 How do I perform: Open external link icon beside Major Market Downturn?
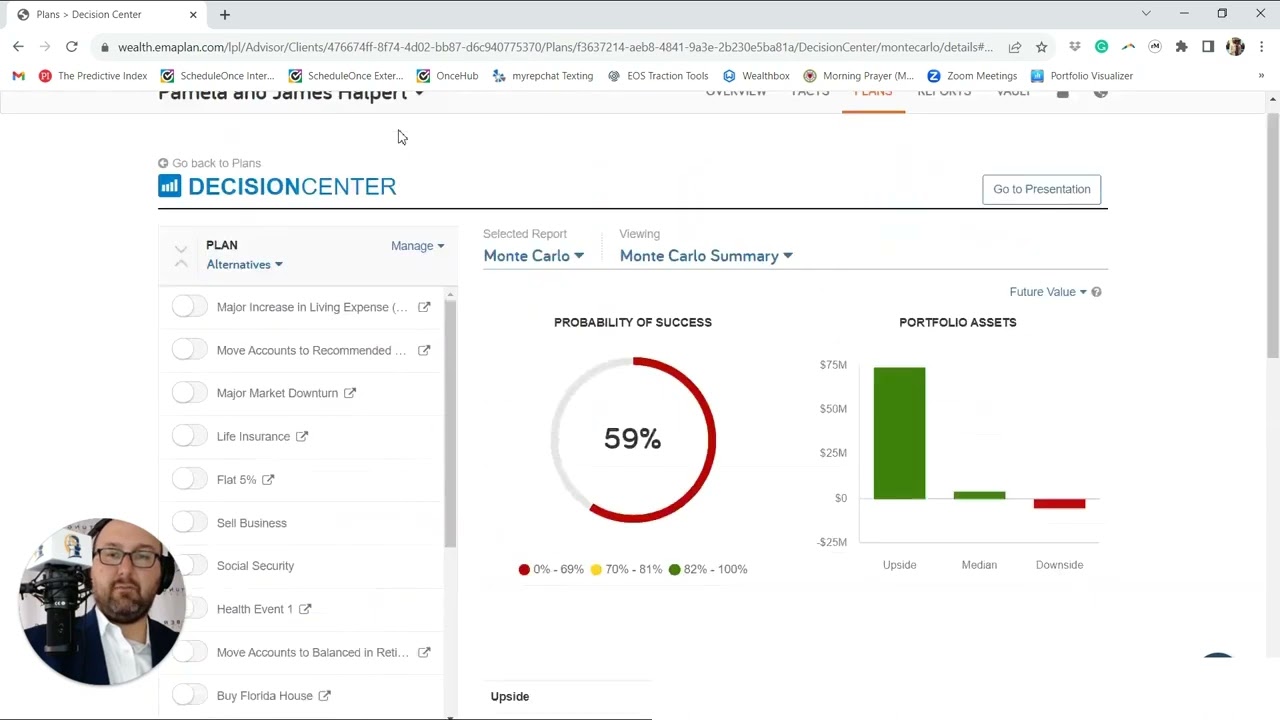350,393
